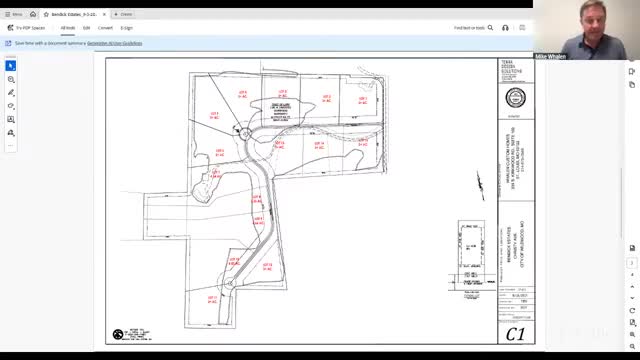Select the arrow selection tool
This screenshot has width=640, height=360.
[x=11, y=66]
